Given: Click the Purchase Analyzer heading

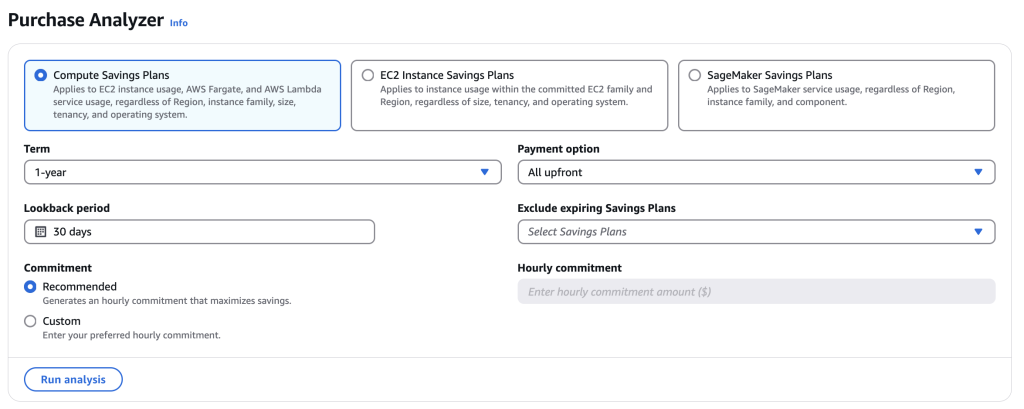Looking at the screenshot, I should [86, 20].
